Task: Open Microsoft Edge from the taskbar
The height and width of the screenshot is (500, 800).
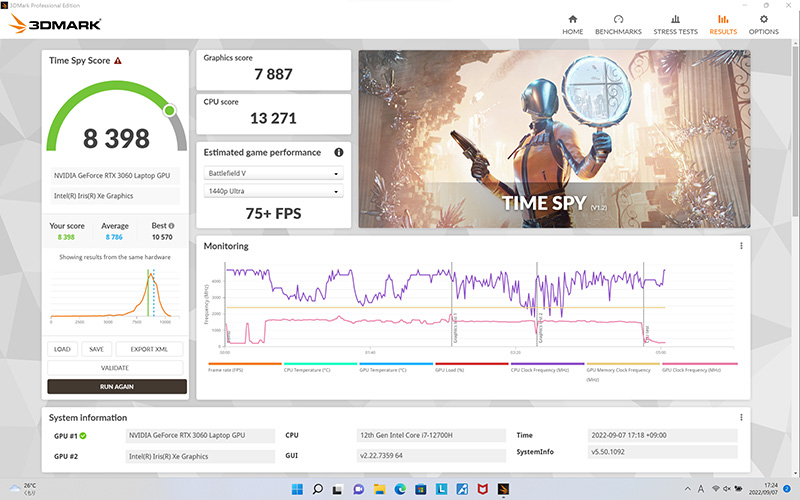Action: pos(401,490)
